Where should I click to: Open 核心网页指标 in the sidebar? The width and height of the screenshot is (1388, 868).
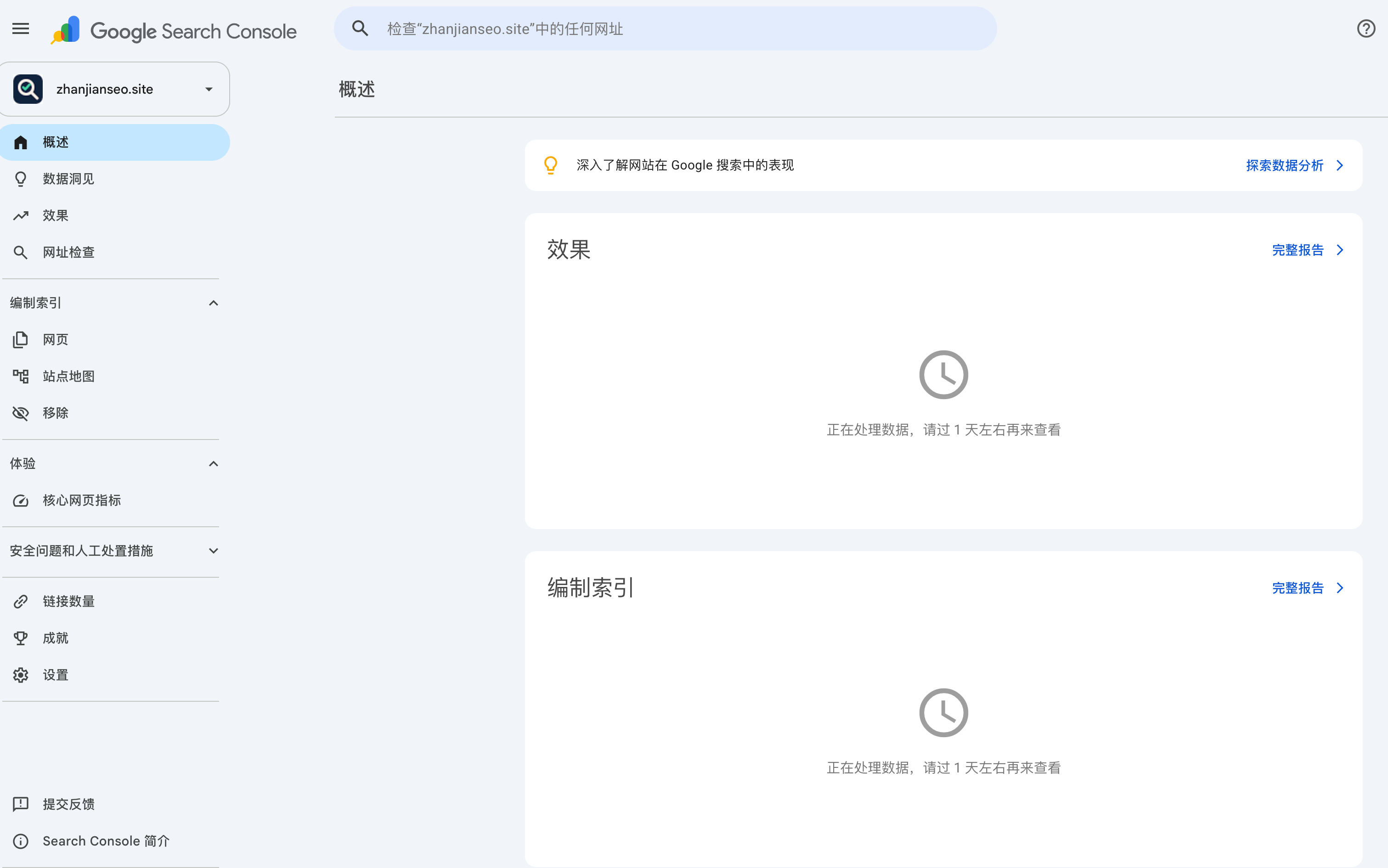coord(115,501)
